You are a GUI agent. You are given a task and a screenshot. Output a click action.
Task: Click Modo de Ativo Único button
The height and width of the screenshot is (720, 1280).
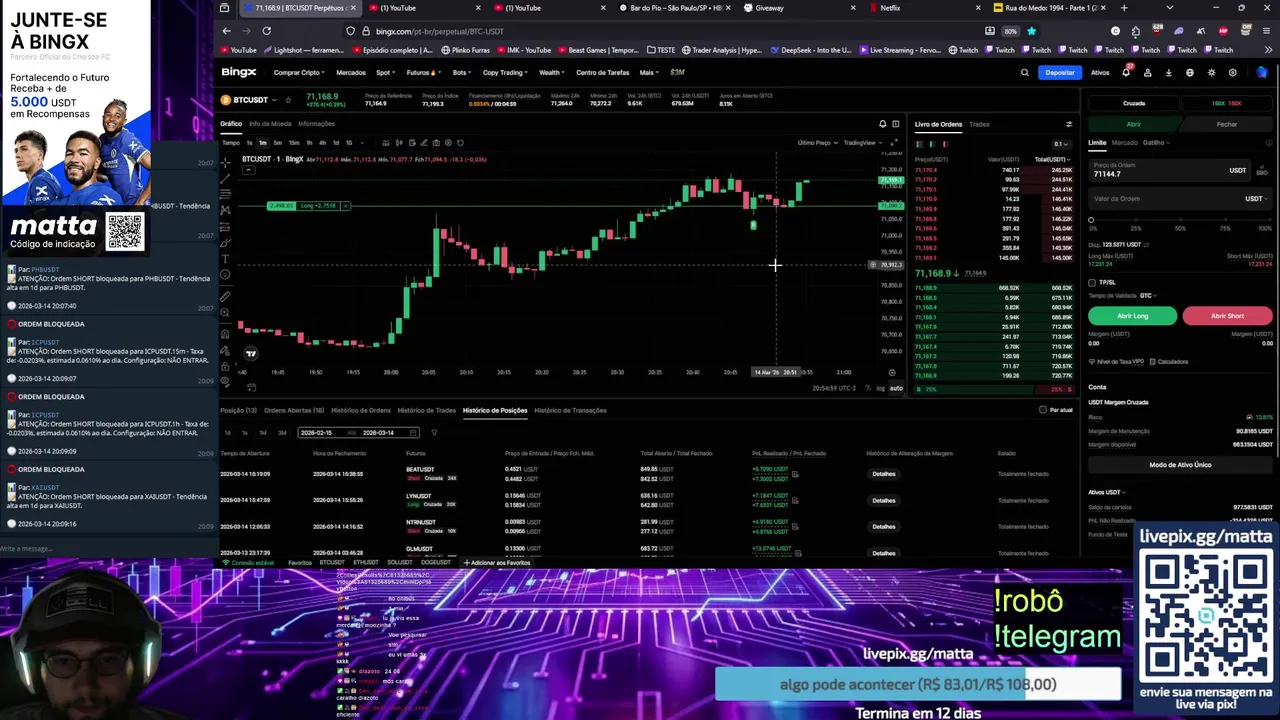click(1180, 465)
